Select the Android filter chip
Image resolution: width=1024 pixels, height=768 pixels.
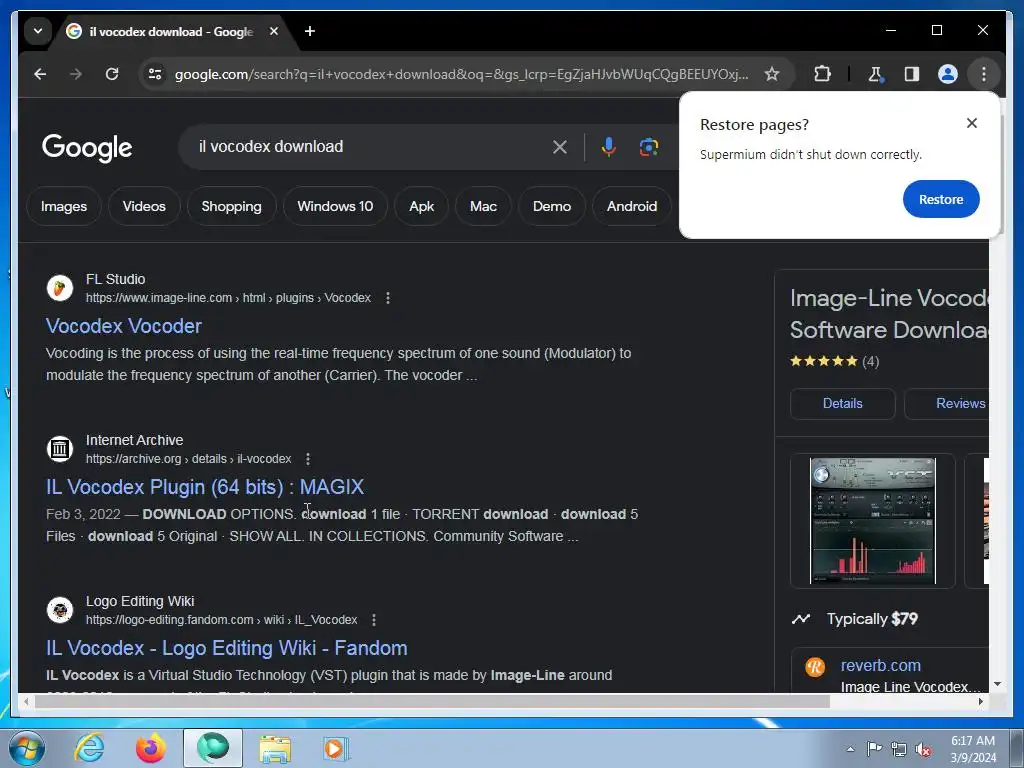click(632, 206)
